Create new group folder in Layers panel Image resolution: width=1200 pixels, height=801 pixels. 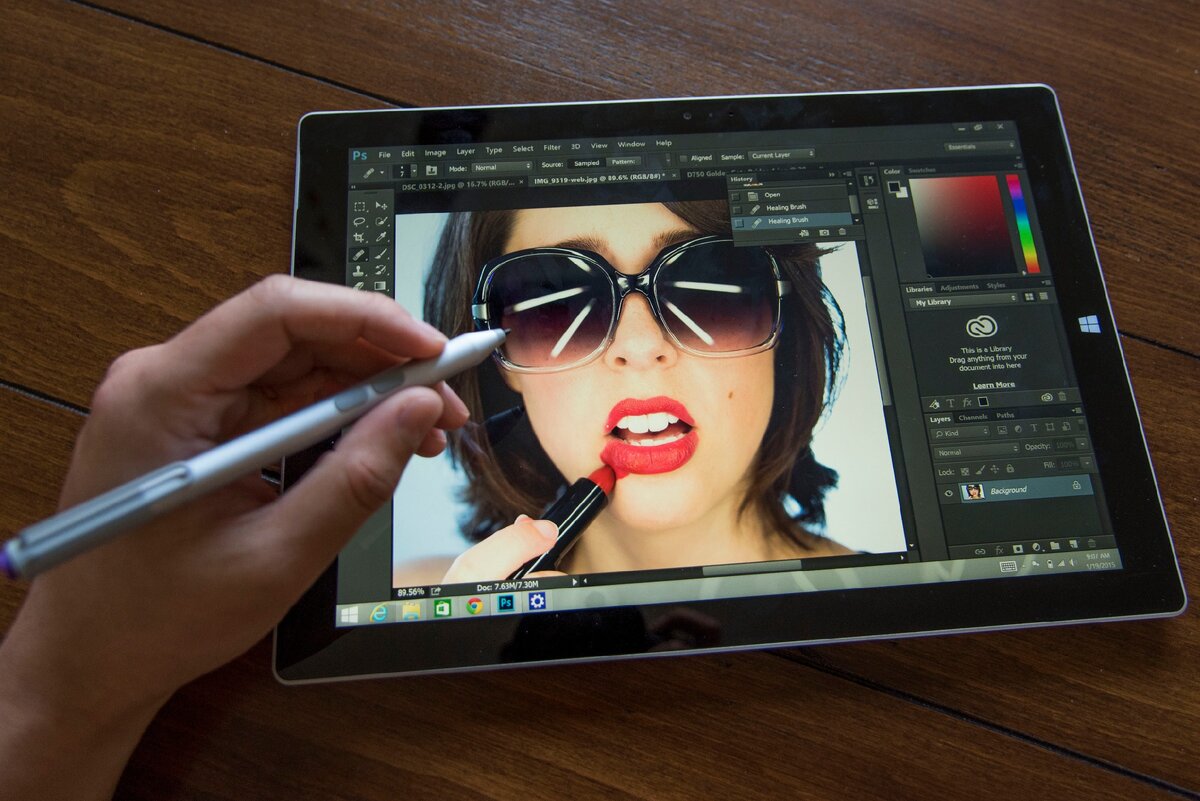pos(1055,545)
